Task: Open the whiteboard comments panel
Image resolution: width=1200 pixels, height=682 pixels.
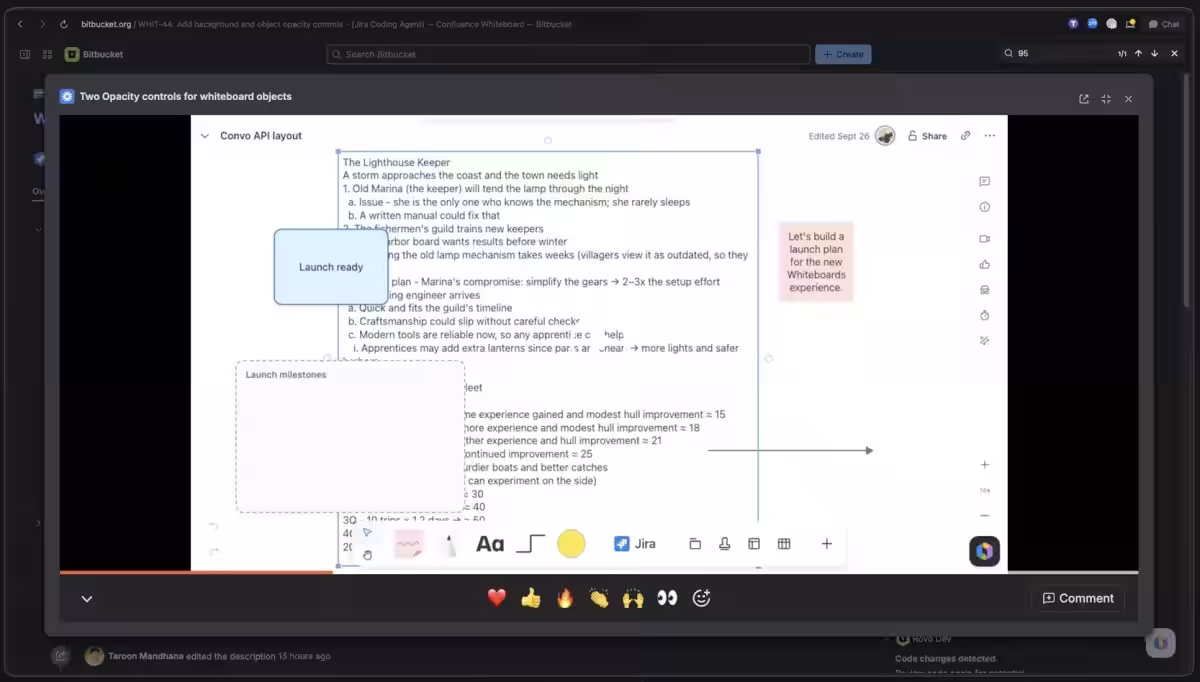Action: click(x=985, y=182)
